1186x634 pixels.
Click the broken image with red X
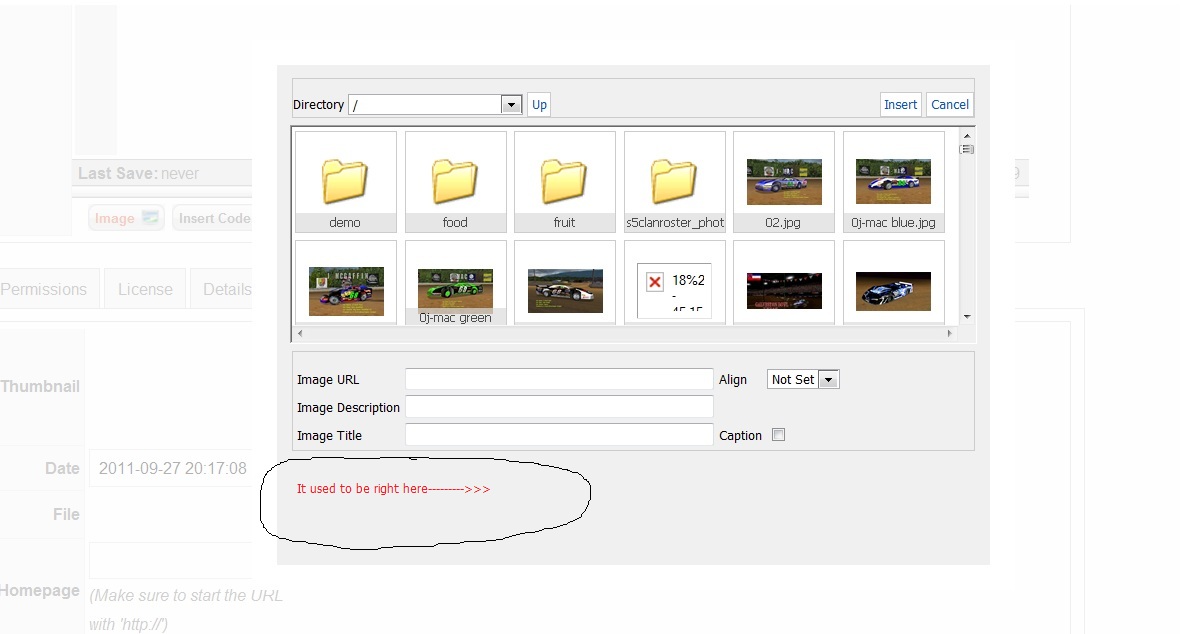point(675,283)
